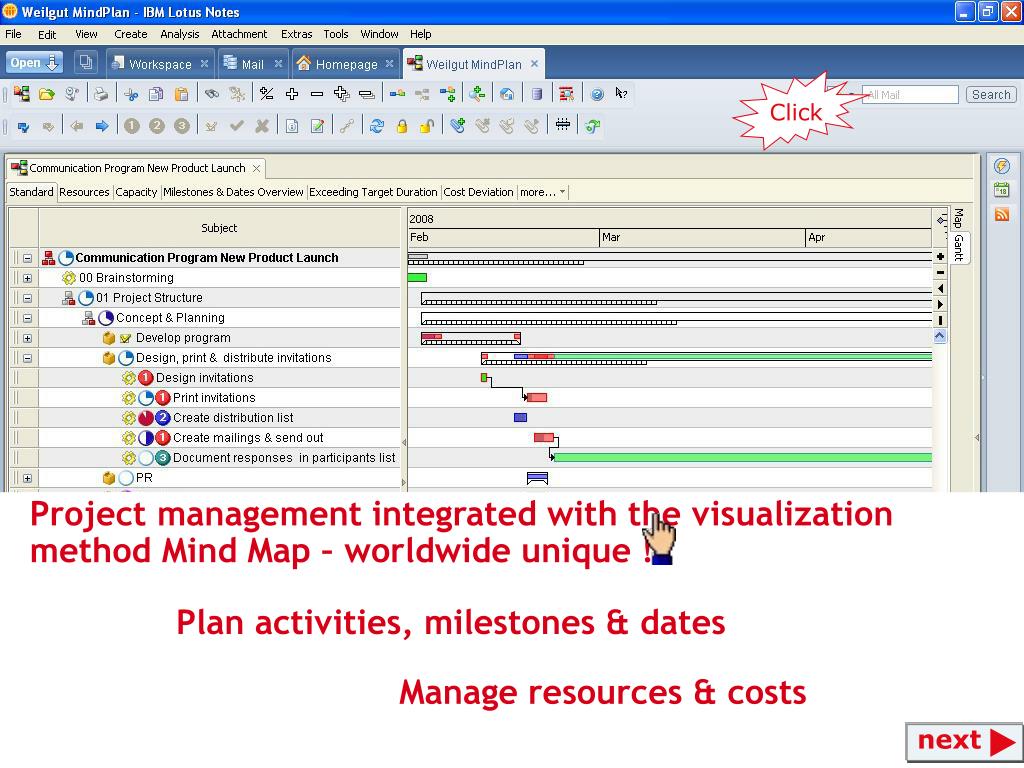Image resolution: width=1024 pixels, height=768 pixels.
Task: Click the plus/minus toggle toolbar icon
Action: point(266,94)
